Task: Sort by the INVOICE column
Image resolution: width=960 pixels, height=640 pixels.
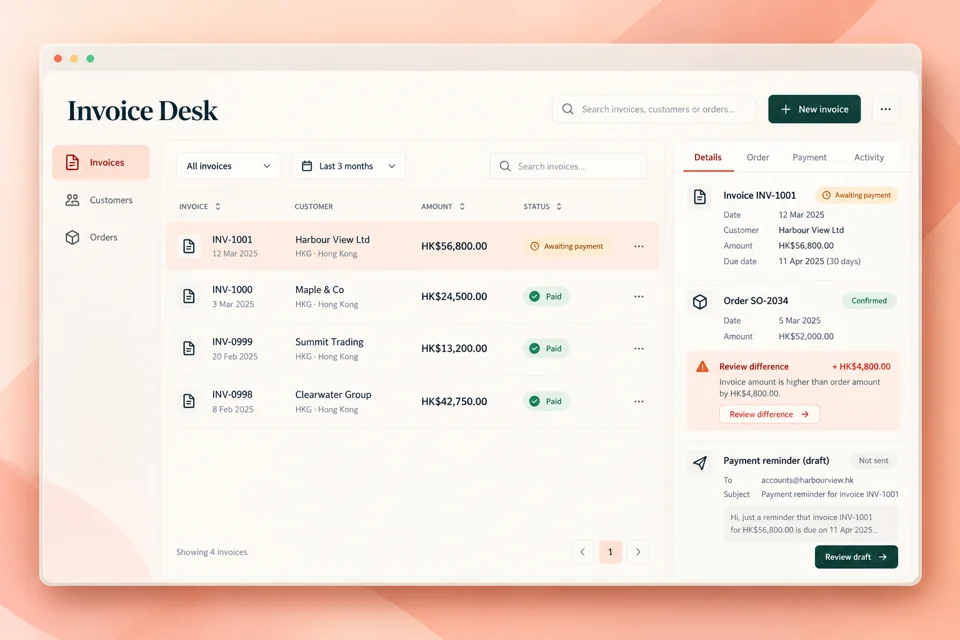Action: [x=200, y=206]
